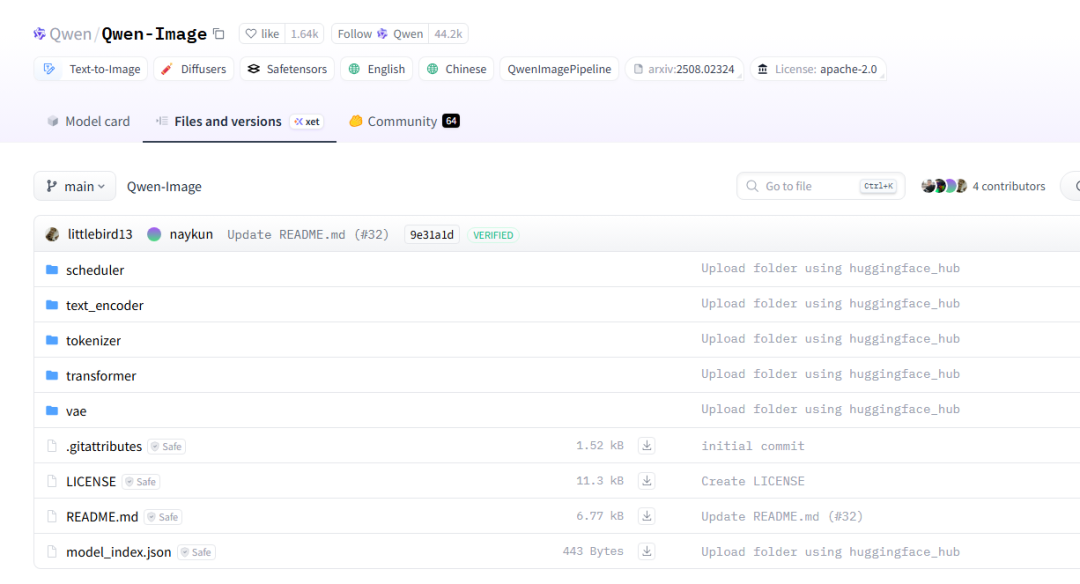Click the scheduler folder icon
Image resolution: width=1080 pixels, height=584 pixels.
[52, 269]
